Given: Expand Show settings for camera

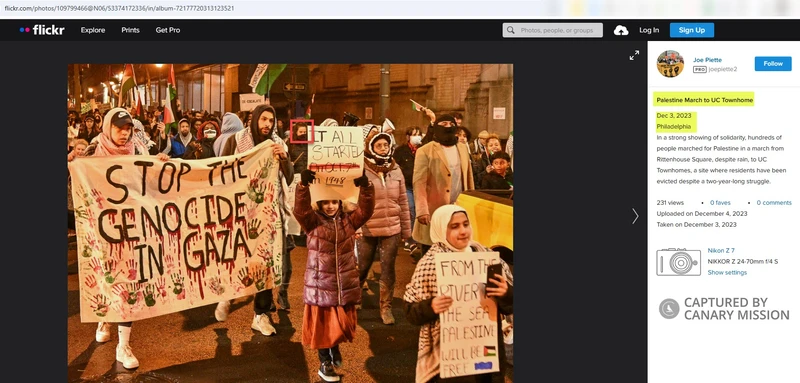Looking at the screenshot, I should click(727, 272).
